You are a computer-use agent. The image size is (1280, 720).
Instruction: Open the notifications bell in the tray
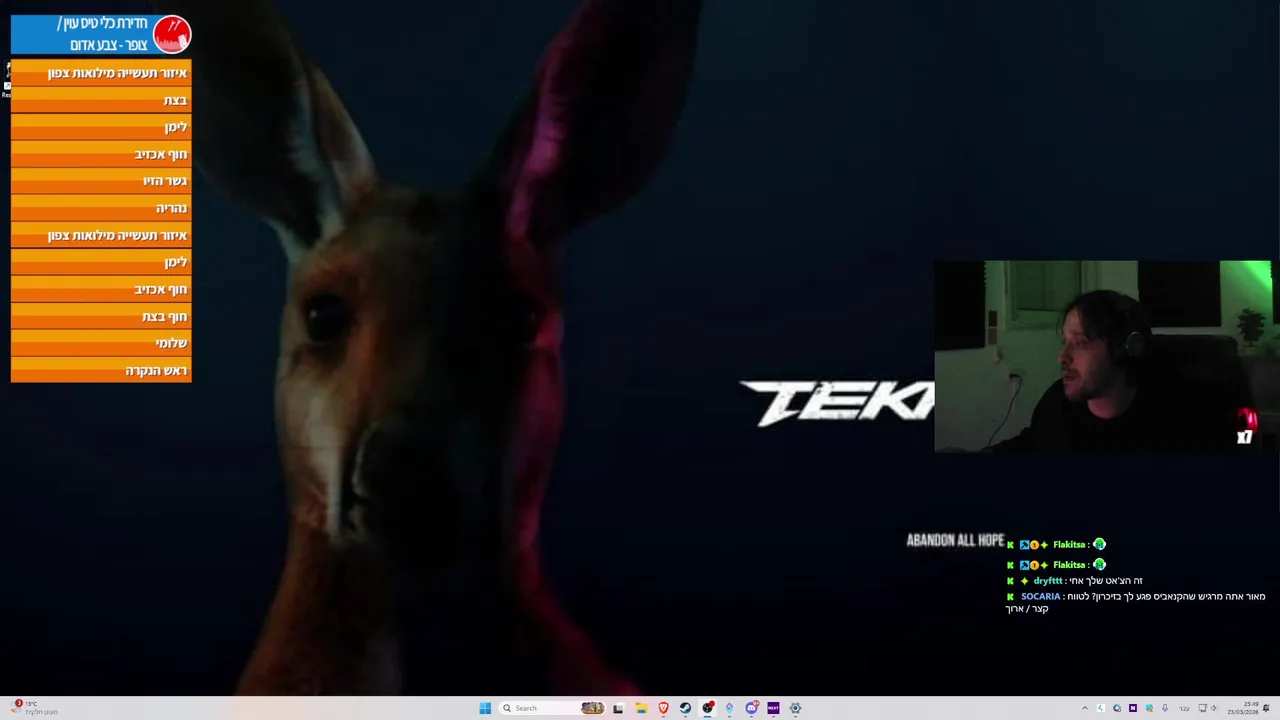point(1267,708)
